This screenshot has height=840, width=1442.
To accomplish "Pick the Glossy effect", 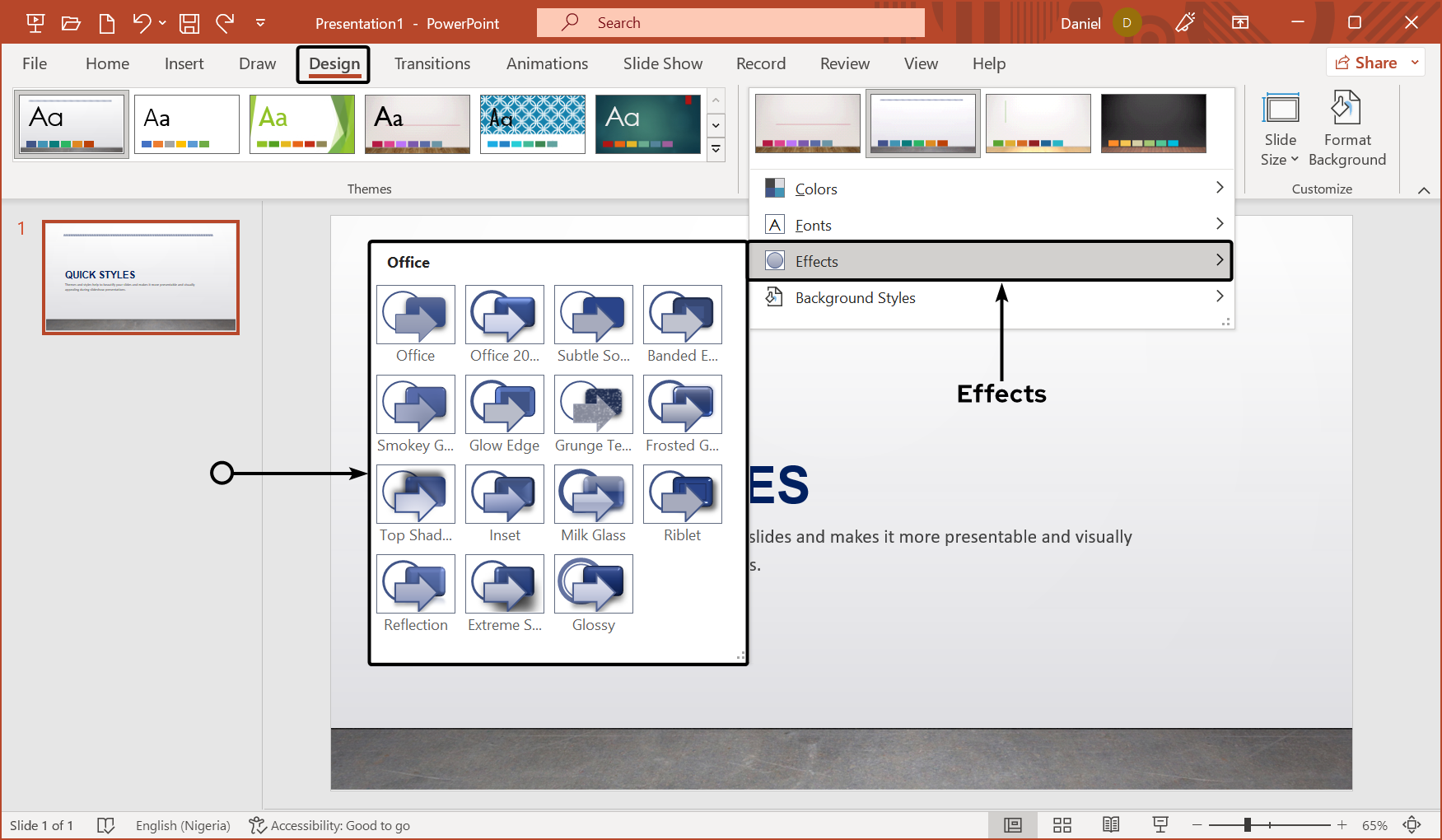I will 593,584.
